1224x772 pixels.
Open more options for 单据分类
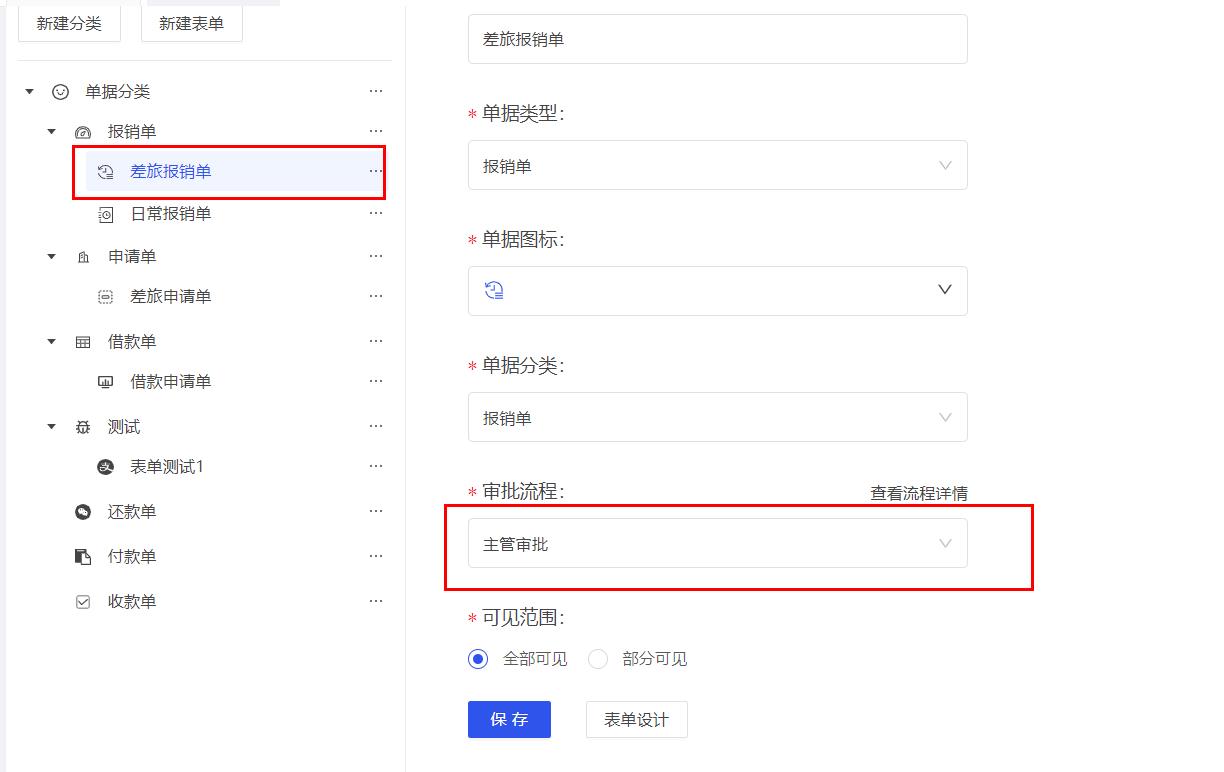376,90
